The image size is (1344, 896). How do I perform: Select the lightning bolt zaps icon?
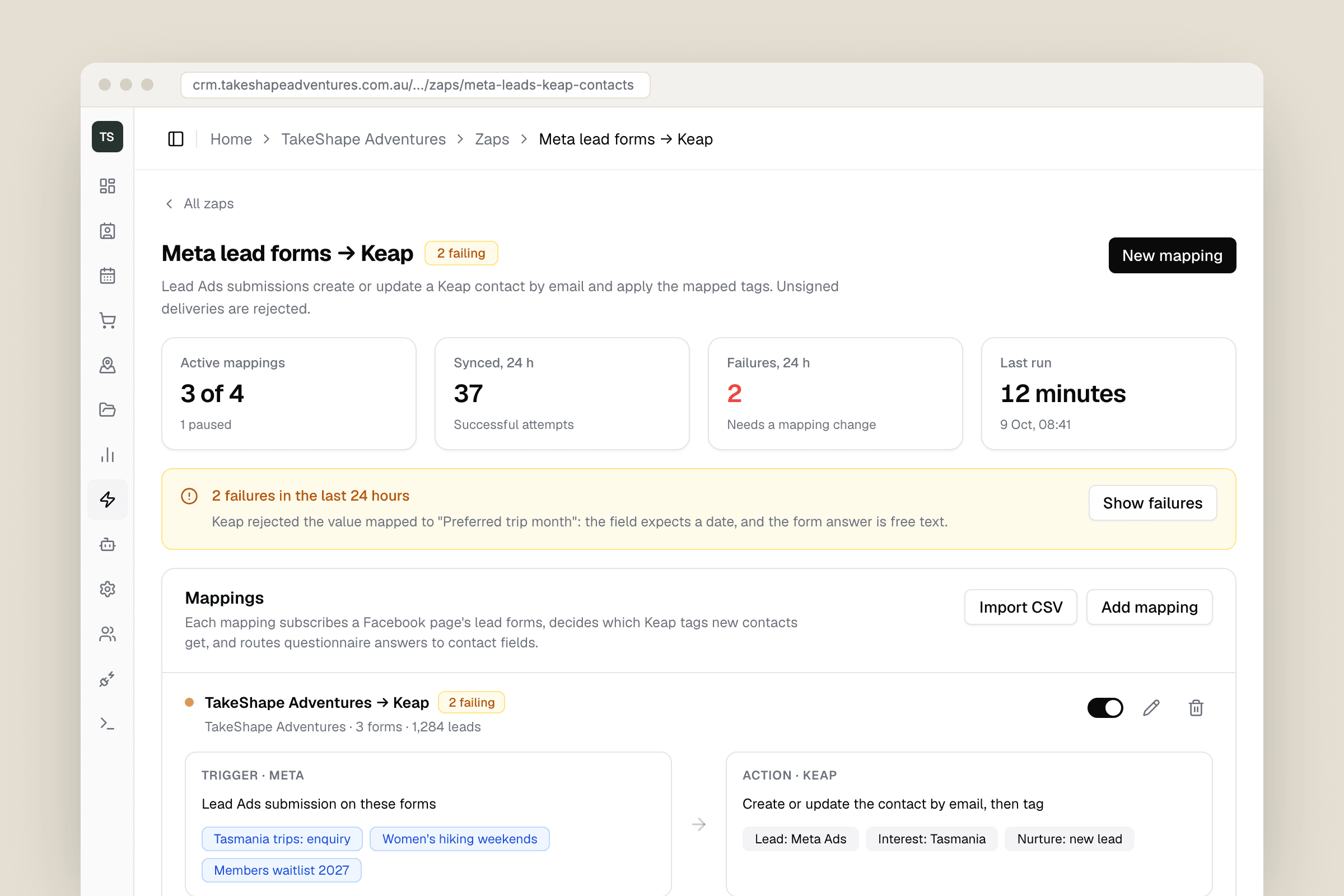click(x=108, y=500)
